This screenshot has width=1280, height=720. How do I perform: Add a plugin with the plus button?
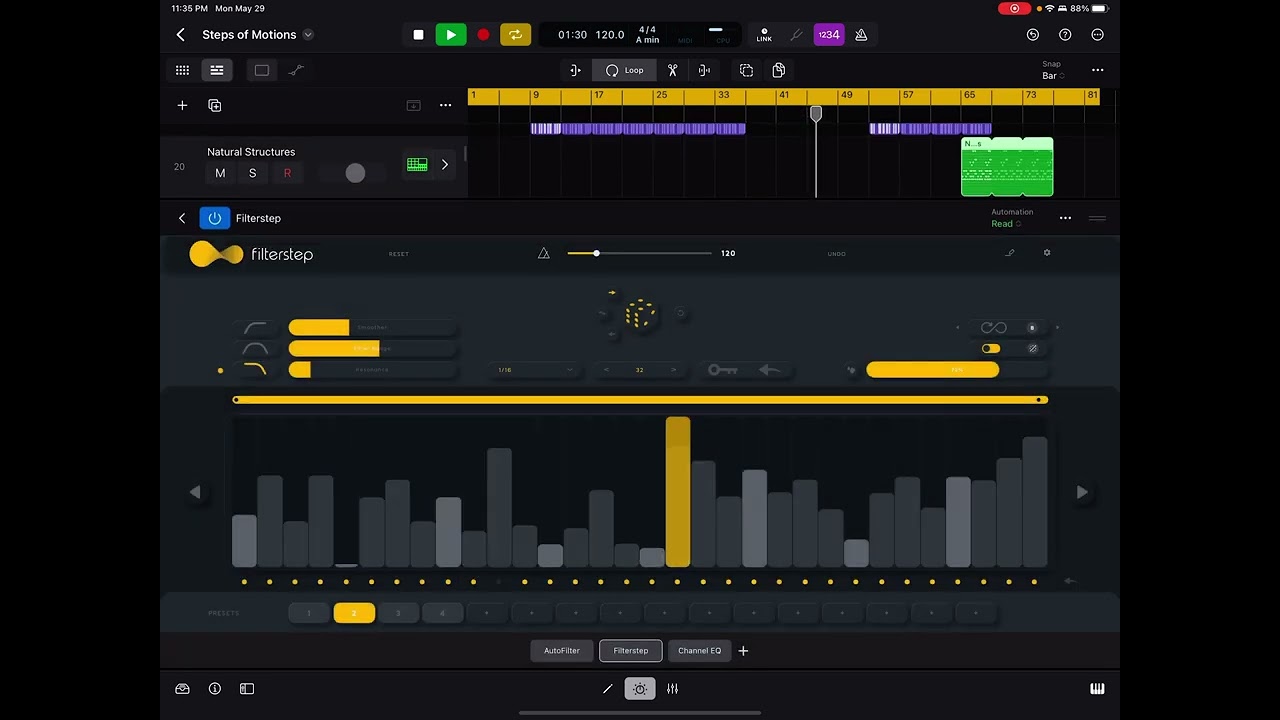(743, 651)
